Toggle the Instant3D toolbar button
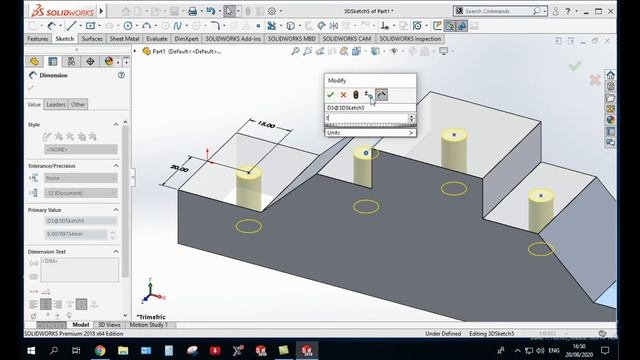 click(x=462, y=26)
